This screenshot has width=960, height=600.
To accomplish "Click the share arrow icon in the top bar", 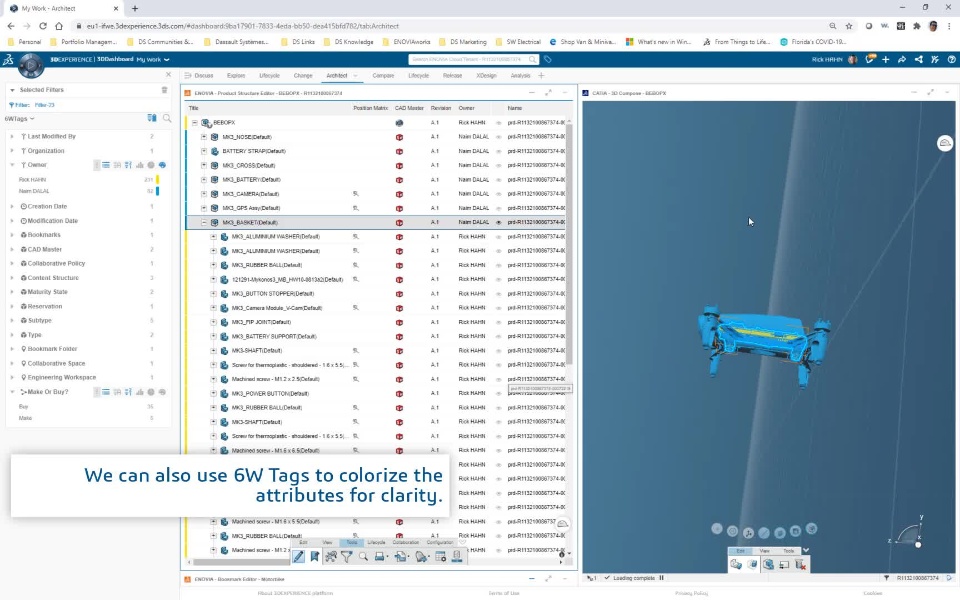I will 902,59.
